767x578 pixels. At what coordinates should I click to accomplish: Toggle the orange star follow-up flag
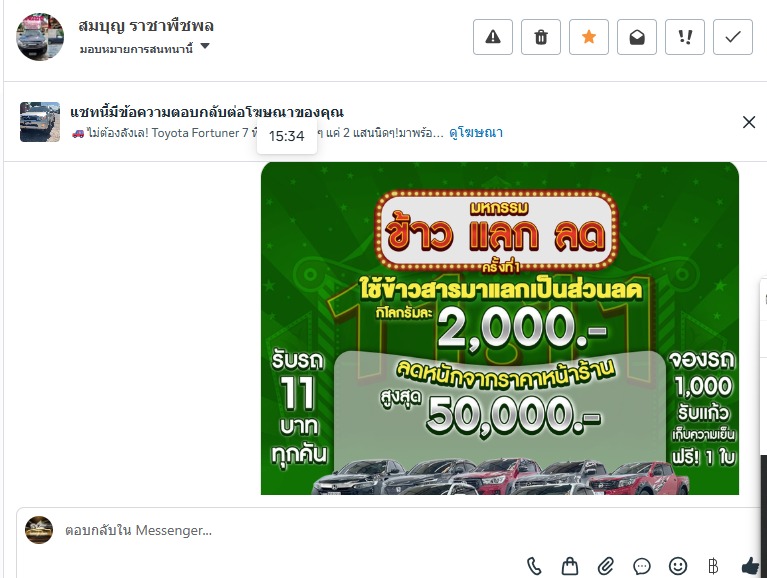coord(588,37)
